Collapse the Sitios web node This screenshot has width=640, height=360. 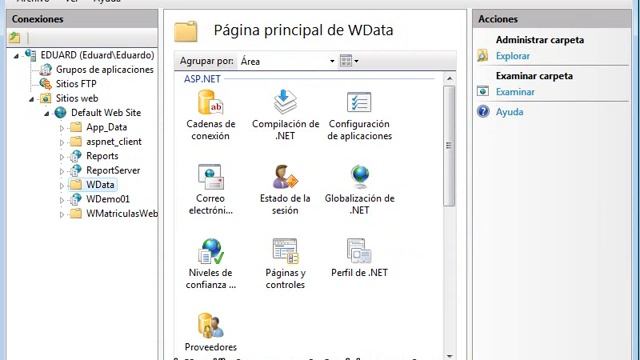click(x=31, y=99)
